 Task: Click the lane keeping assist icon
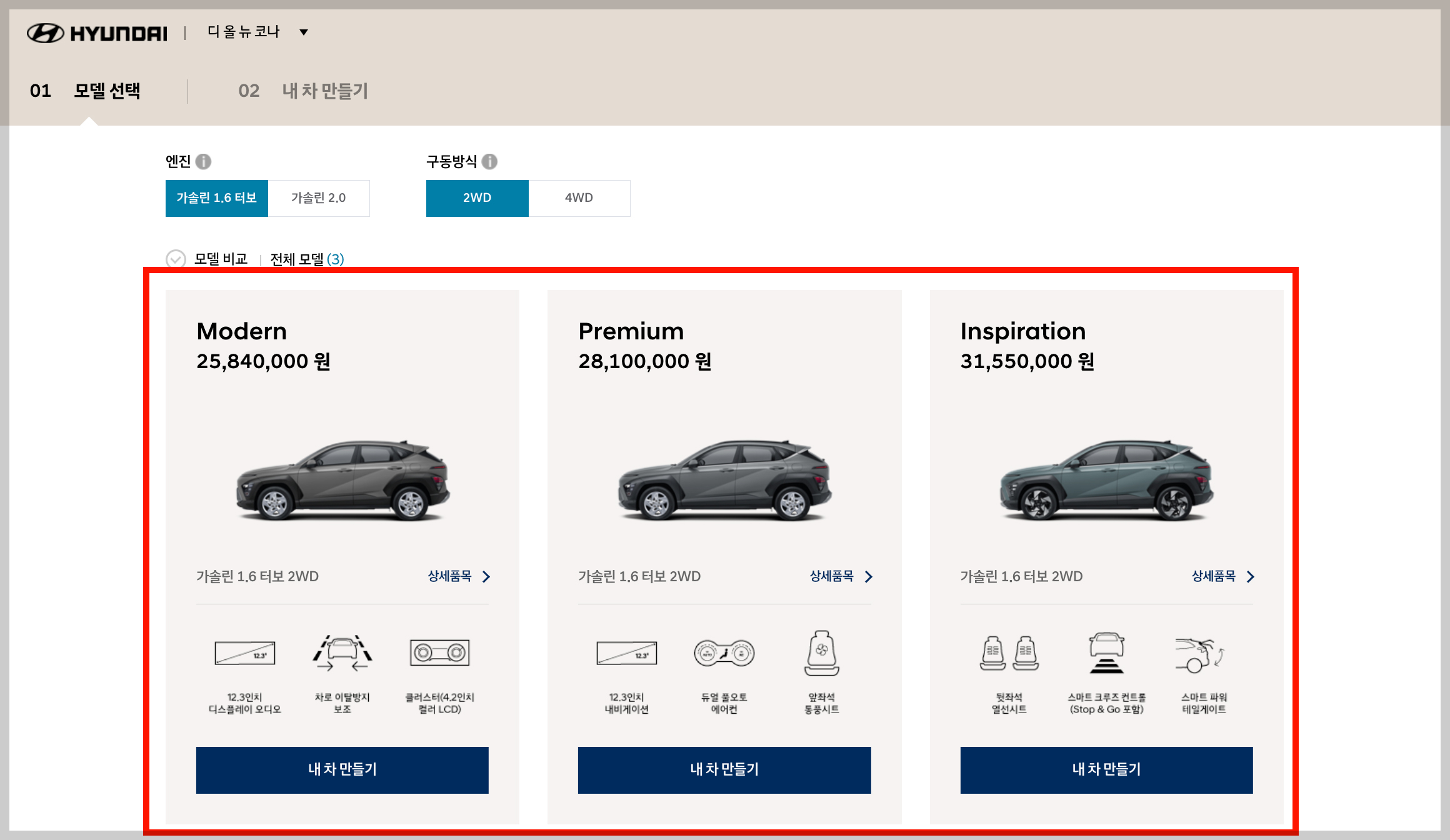[x=342, y=653]
